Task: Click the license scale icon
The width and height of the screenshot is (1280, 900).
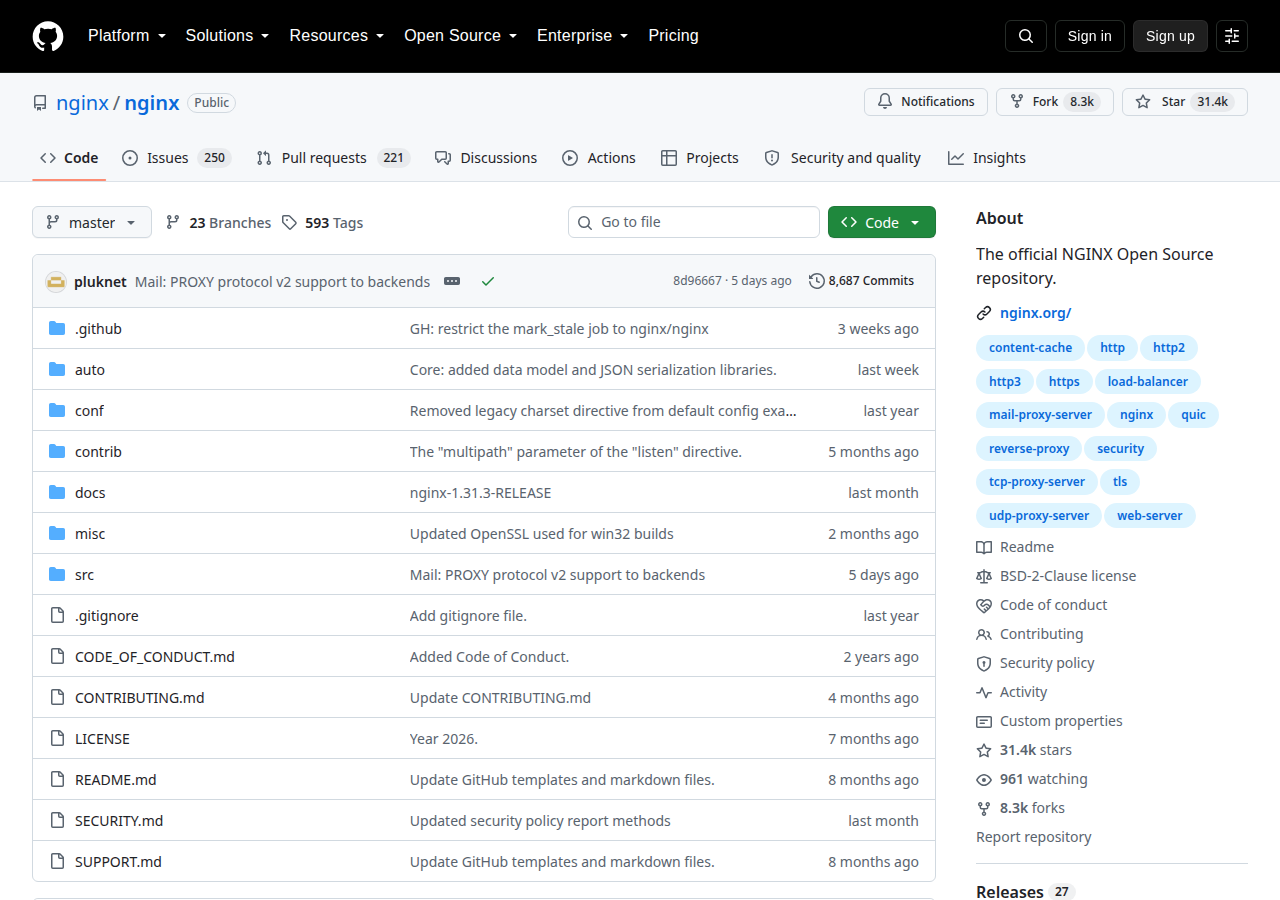Action: [984, 576]
